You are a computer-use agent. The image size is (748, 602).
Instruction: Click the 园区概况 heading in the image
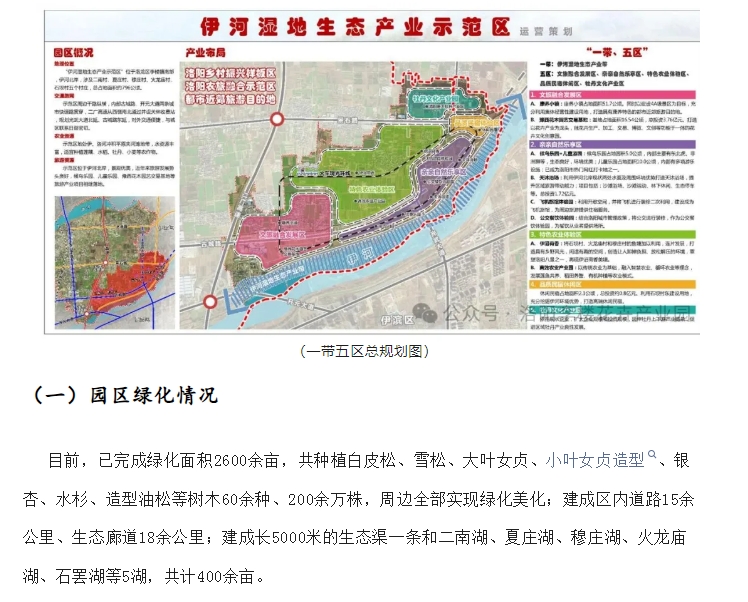(73, 52)
